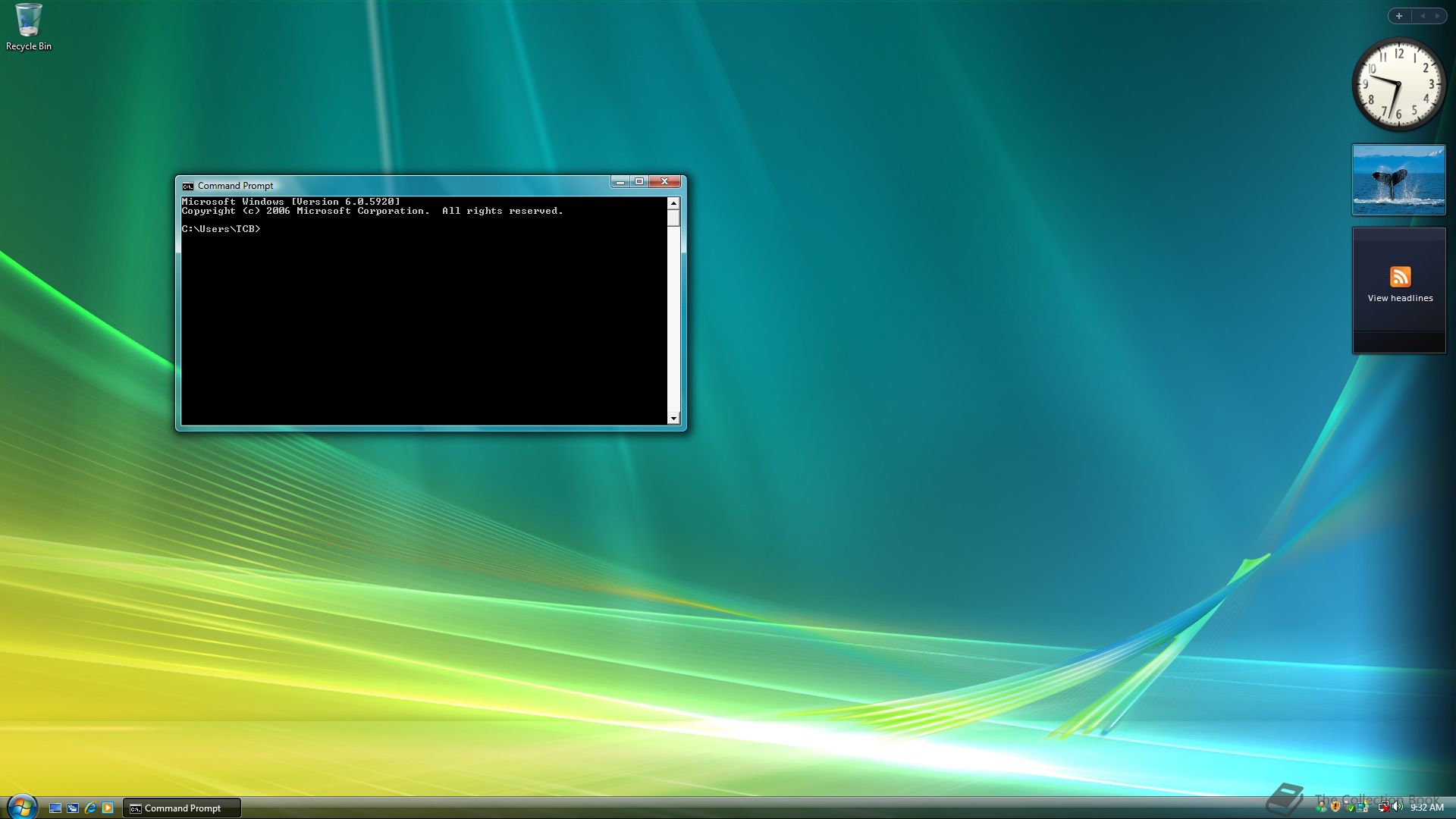
Task: Click the orange RSS feed icon
Action: click(x=1400, y=276)
